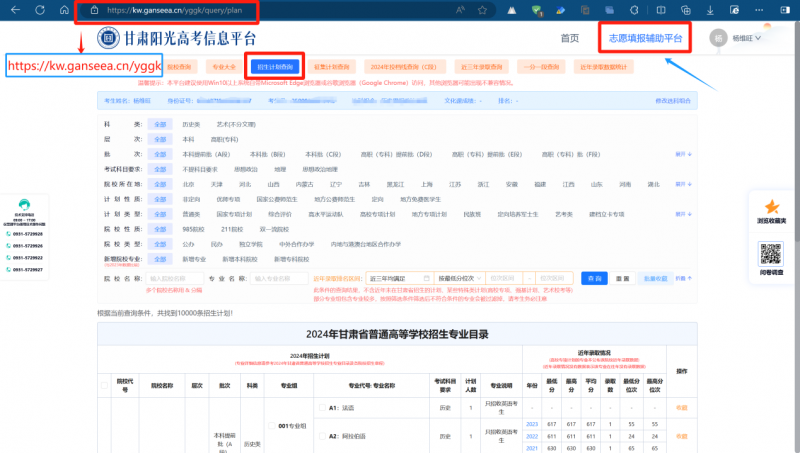Click the star icon for 浏览收藏夹
800x453 pixels.
pos(772,206)
